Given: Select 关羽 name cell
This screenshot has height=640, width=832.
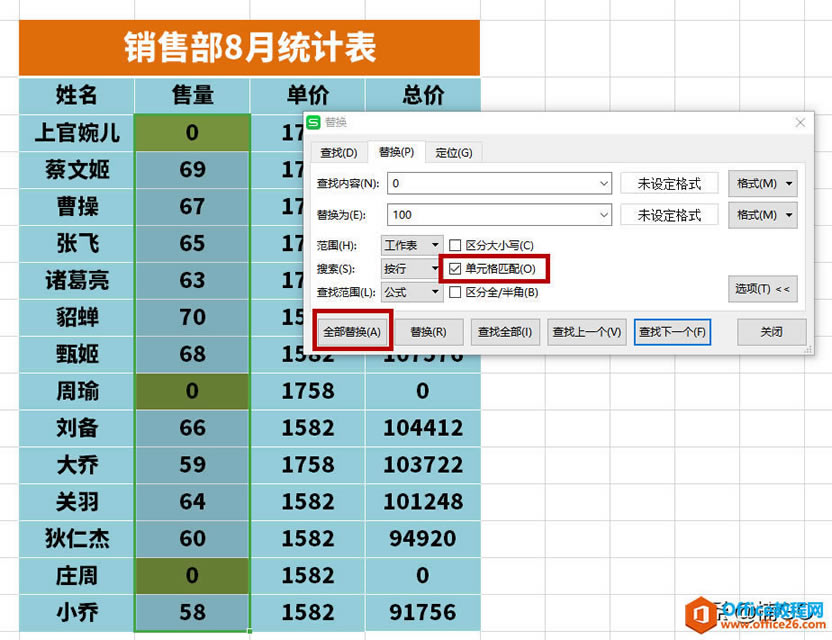Looking at the screenshot, I should click(x=76, y=501).
